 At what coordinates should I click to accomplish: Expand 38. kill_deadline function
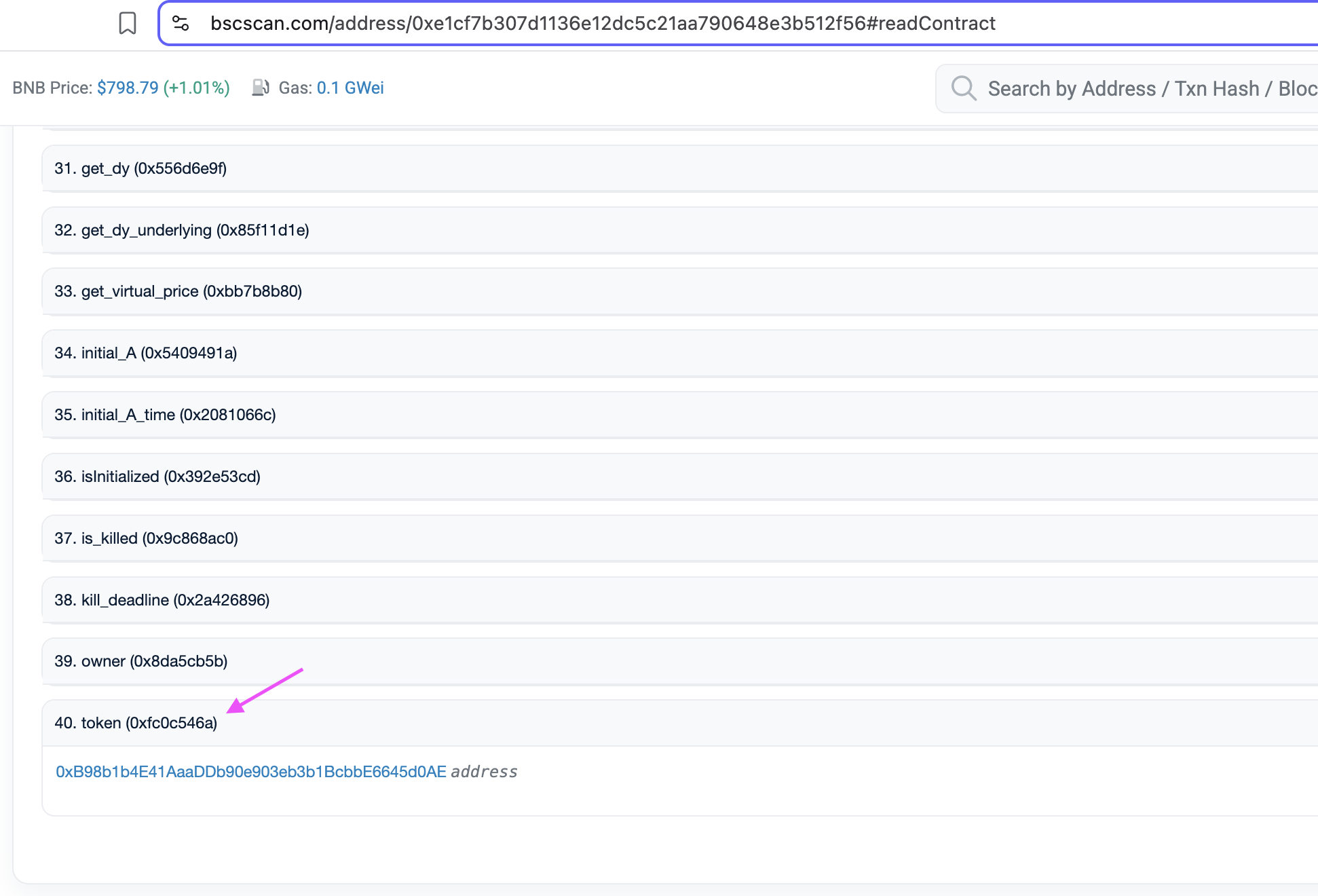click(162, 600)
